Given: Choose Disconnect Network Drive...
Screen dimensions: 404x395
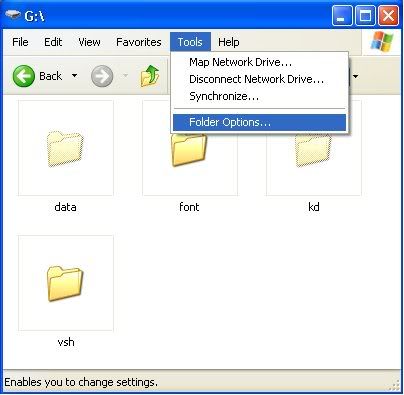Looking at the screenshot, I should pos(259,79).
